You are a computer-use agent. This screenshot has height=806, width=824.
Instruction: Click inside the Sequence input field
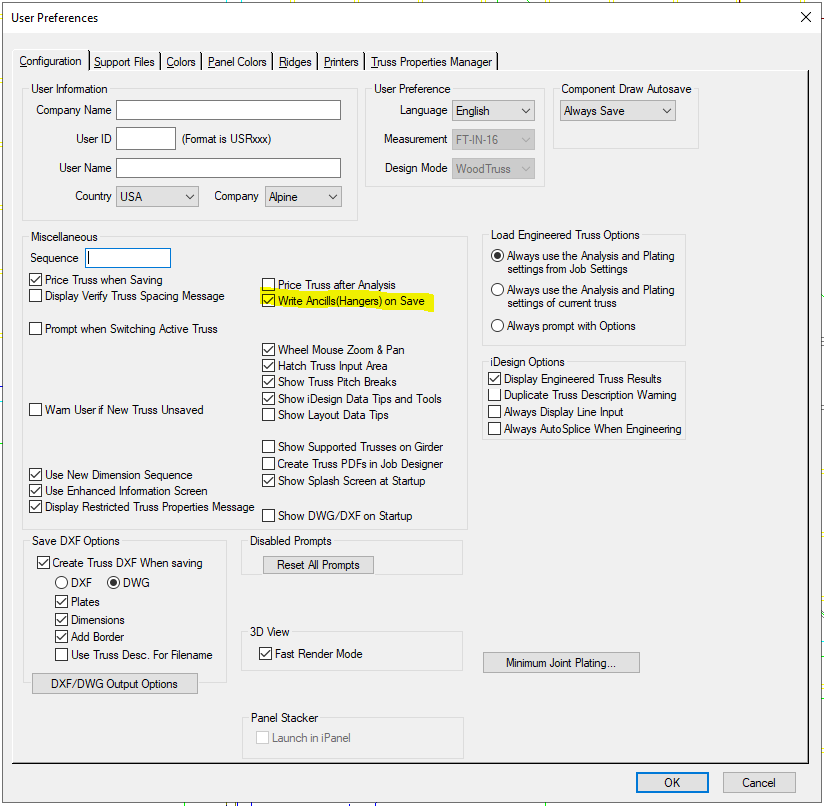(128, 258)
